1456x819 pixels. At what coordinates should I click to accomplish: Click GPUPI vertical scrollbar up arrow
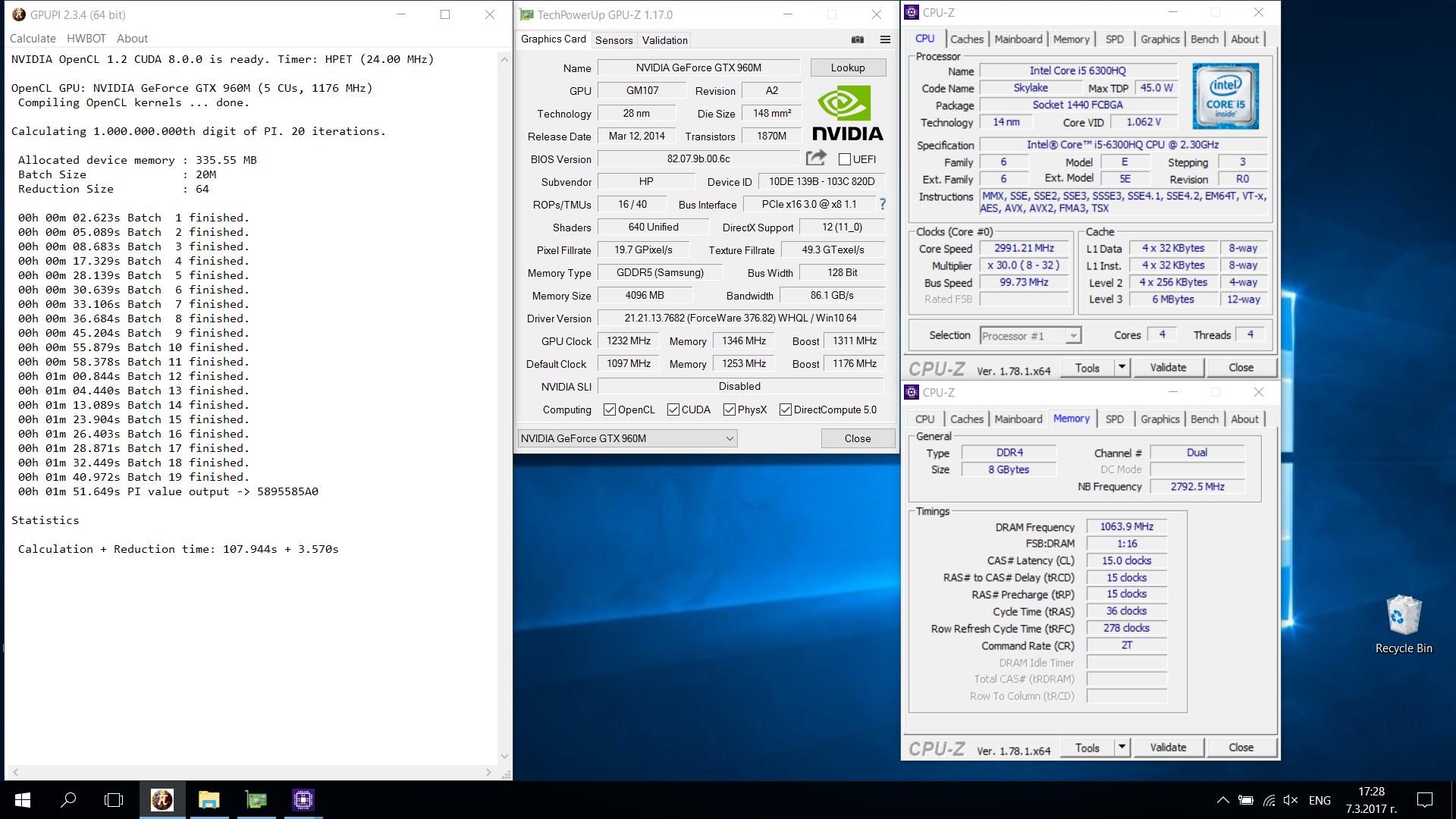pyautogui.click(x=504, y=59)
